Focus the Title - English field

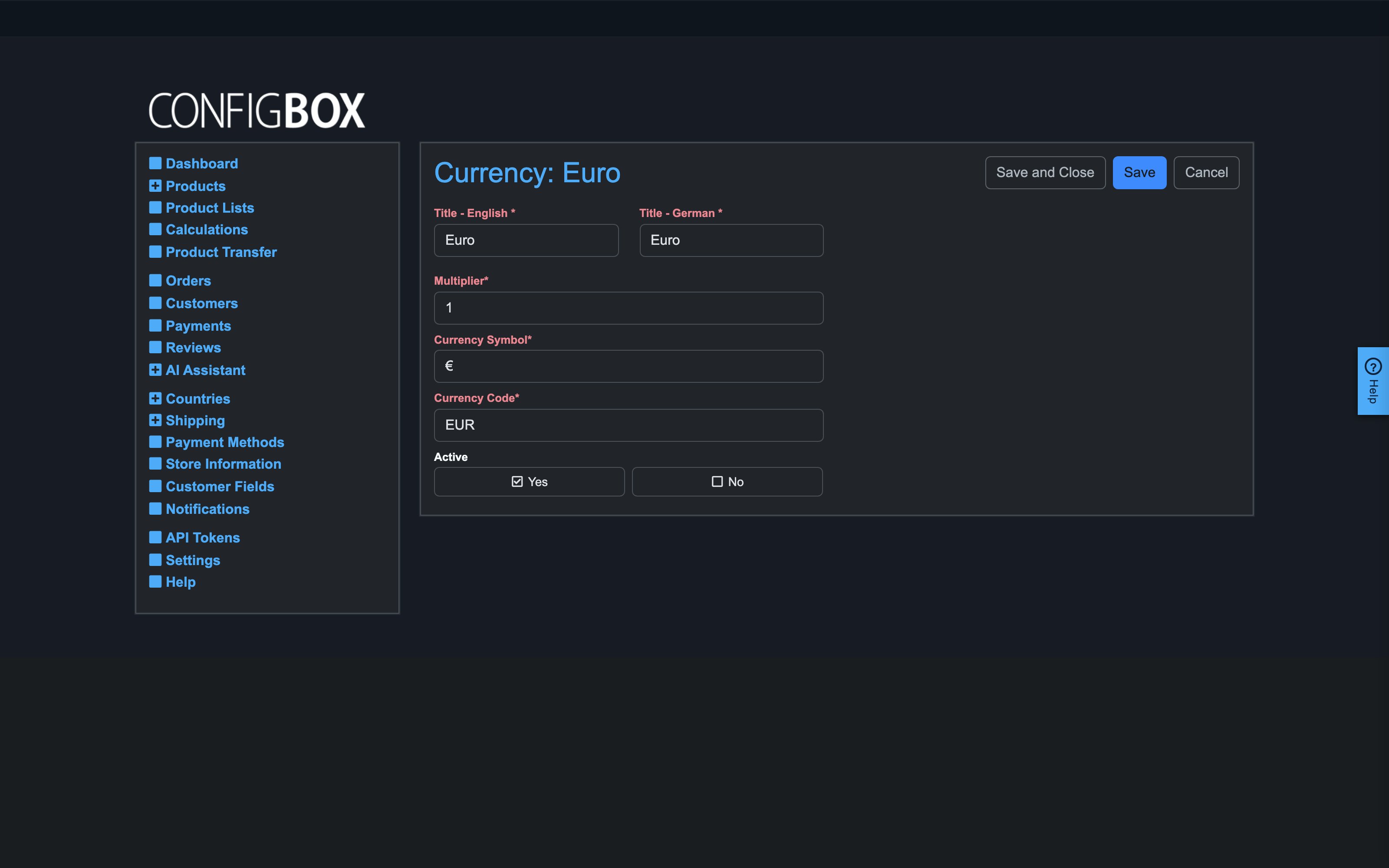[x=527, y=240]
